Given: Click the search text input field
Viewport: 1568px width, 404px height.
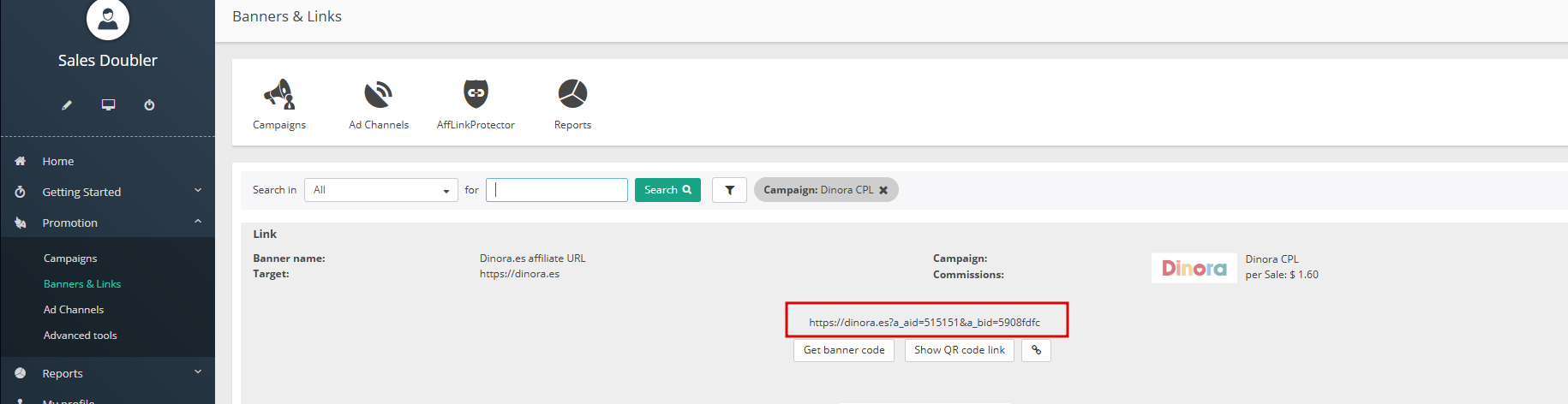Looking at the screenshot, I should coord(557,190).
